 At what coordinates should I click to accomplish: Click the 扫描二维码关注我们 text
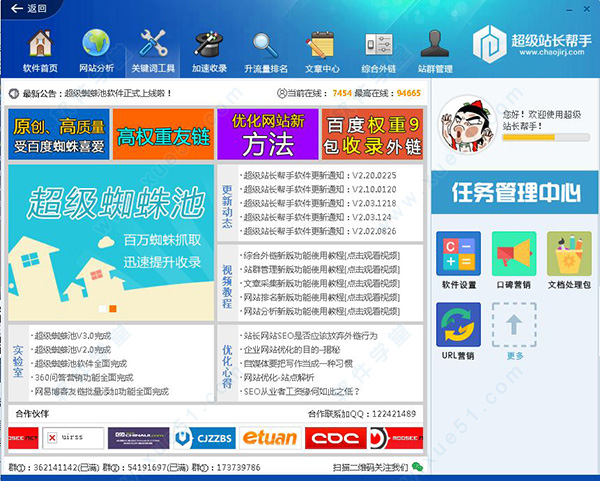point(371,467)
